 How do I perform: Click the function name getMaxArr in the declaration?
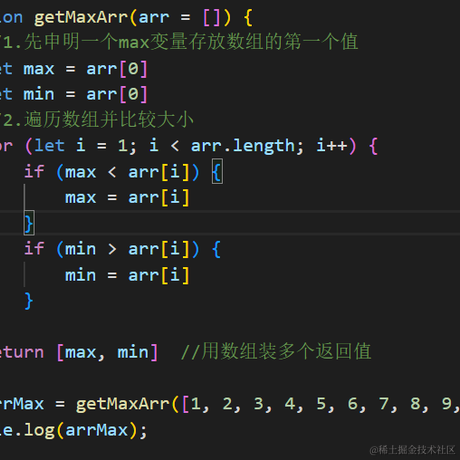81,17
